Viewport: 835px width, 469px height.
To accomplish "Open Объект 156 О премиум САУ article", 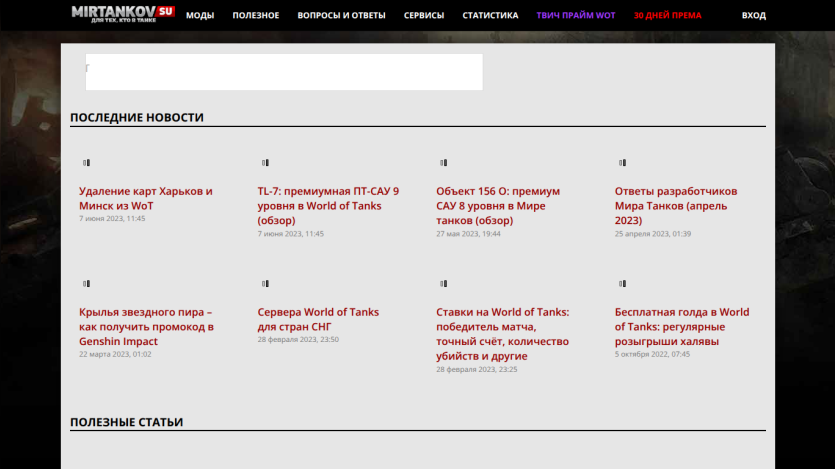I will tap(498, 205).
